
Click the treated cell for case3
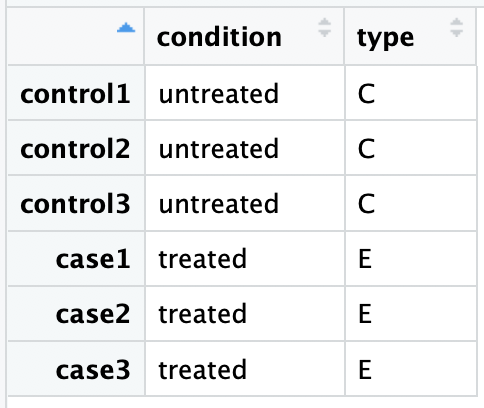245,369
